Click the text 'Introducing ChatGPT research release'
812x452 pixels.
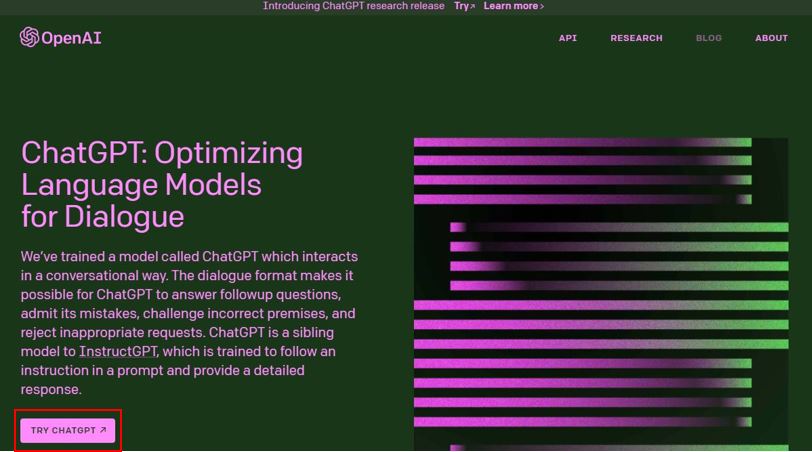[354, 6]
